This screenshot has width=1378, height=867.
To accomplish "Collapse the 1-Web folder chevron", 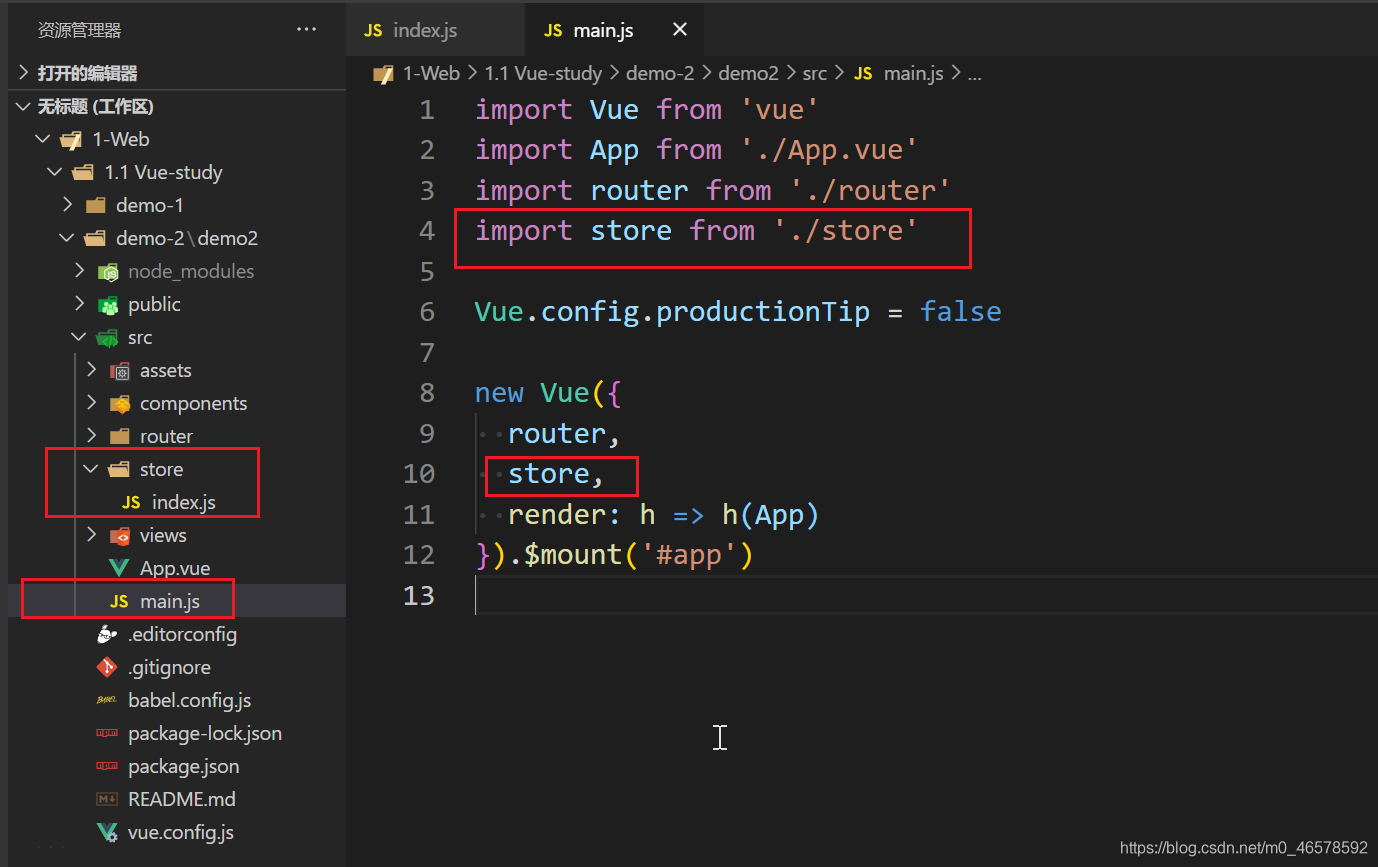I will click(42, 139).
